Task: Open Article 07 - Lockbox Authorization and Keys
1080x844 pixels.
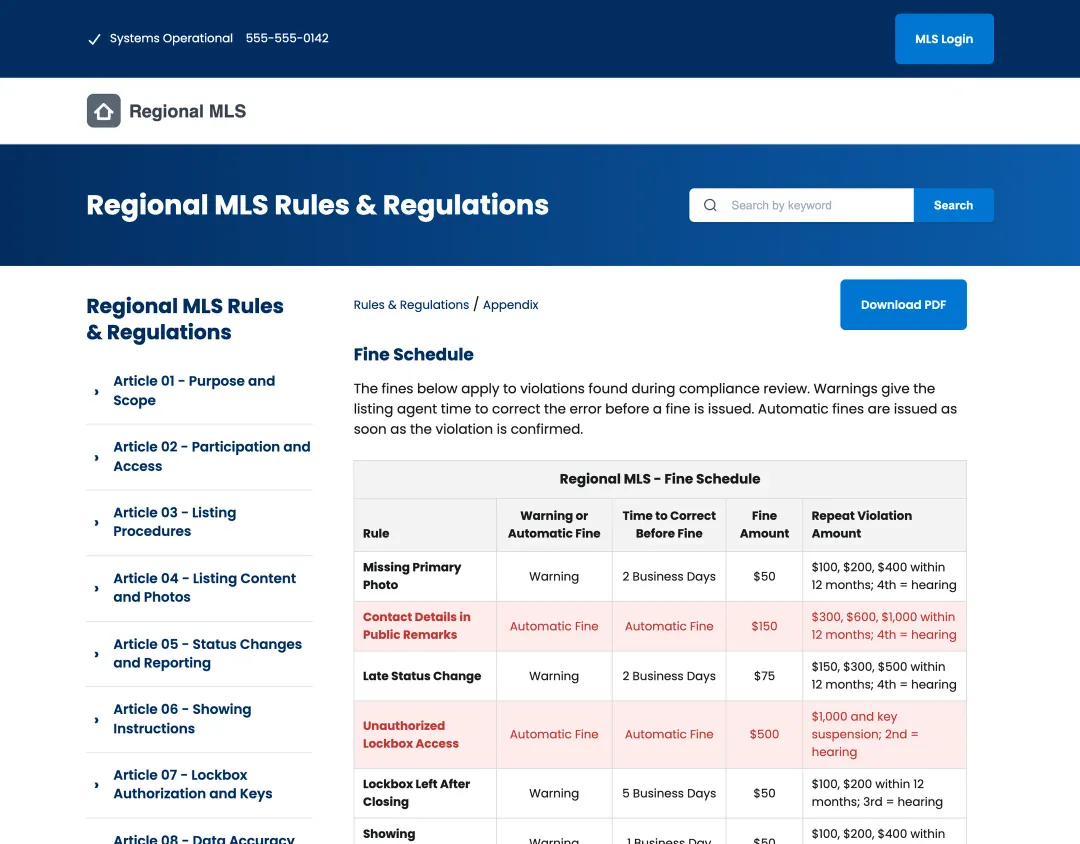Action: pos(193,784)
